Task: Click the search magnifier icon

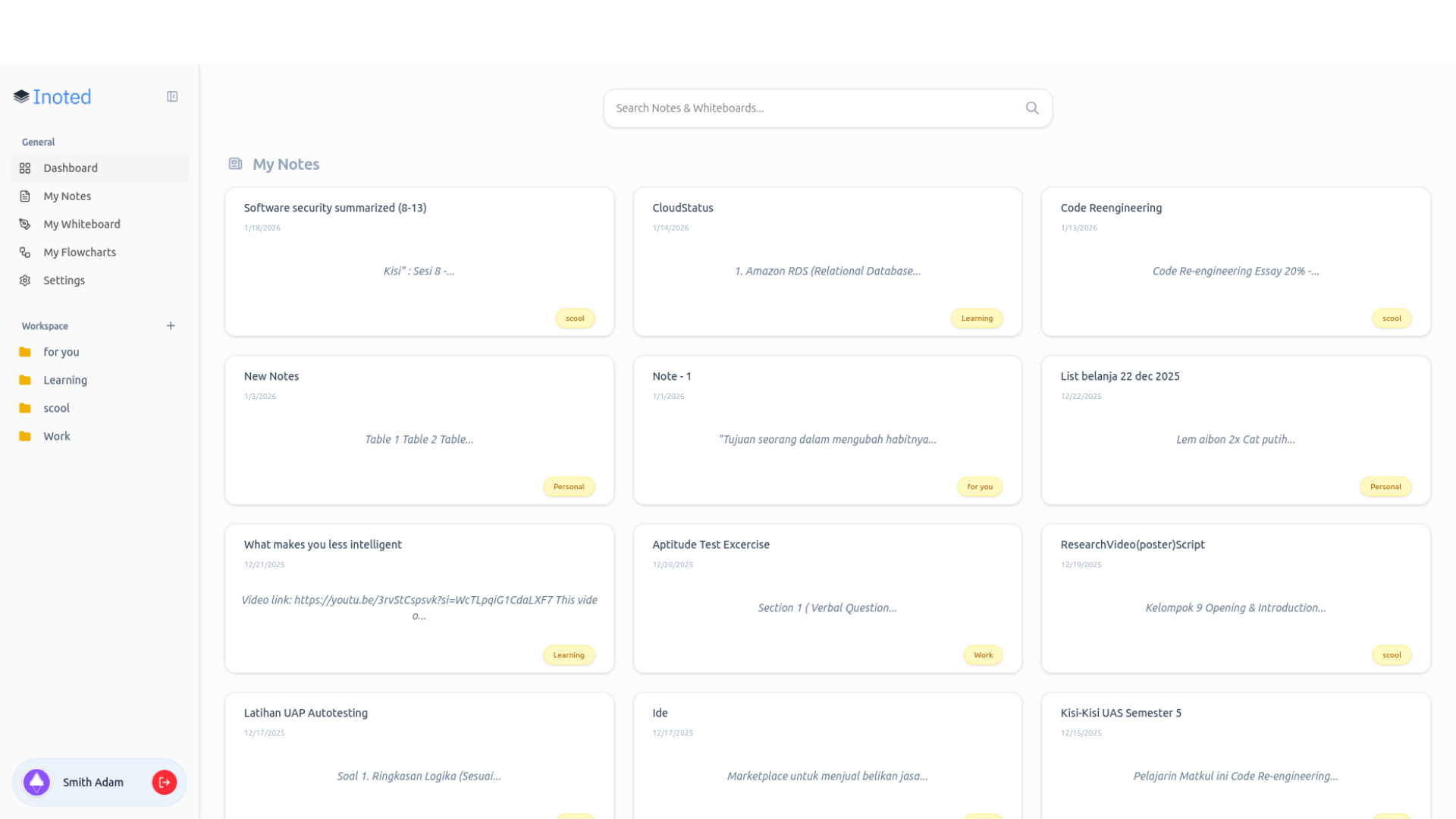Action: (1032, 108)
